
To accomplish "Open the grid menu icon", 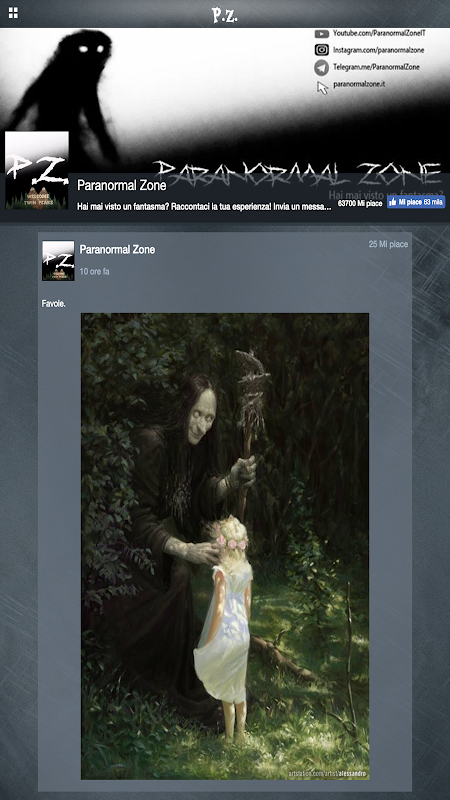I will click(13, 13).
